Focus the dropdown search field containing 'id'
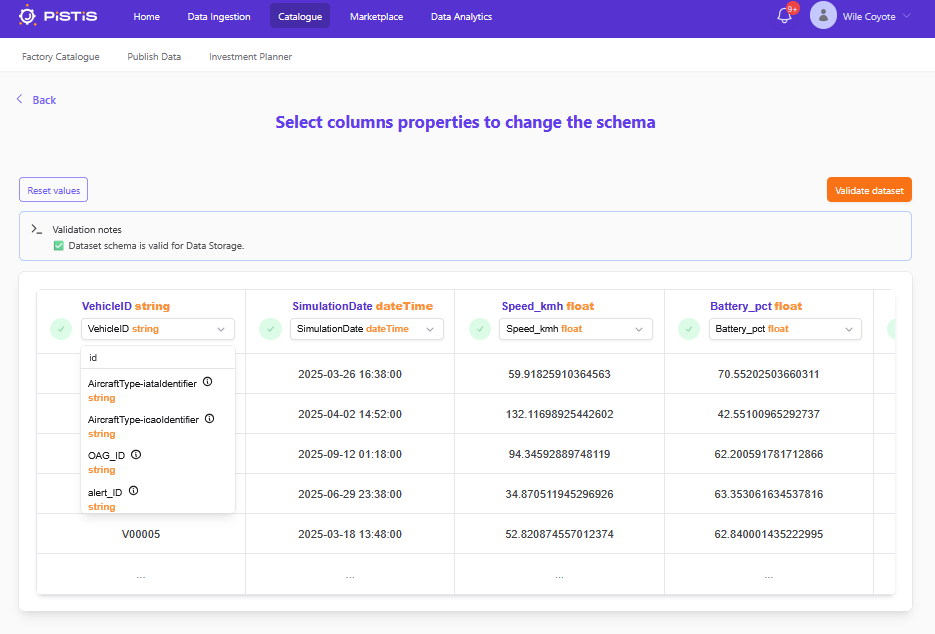 click(158, 357)
